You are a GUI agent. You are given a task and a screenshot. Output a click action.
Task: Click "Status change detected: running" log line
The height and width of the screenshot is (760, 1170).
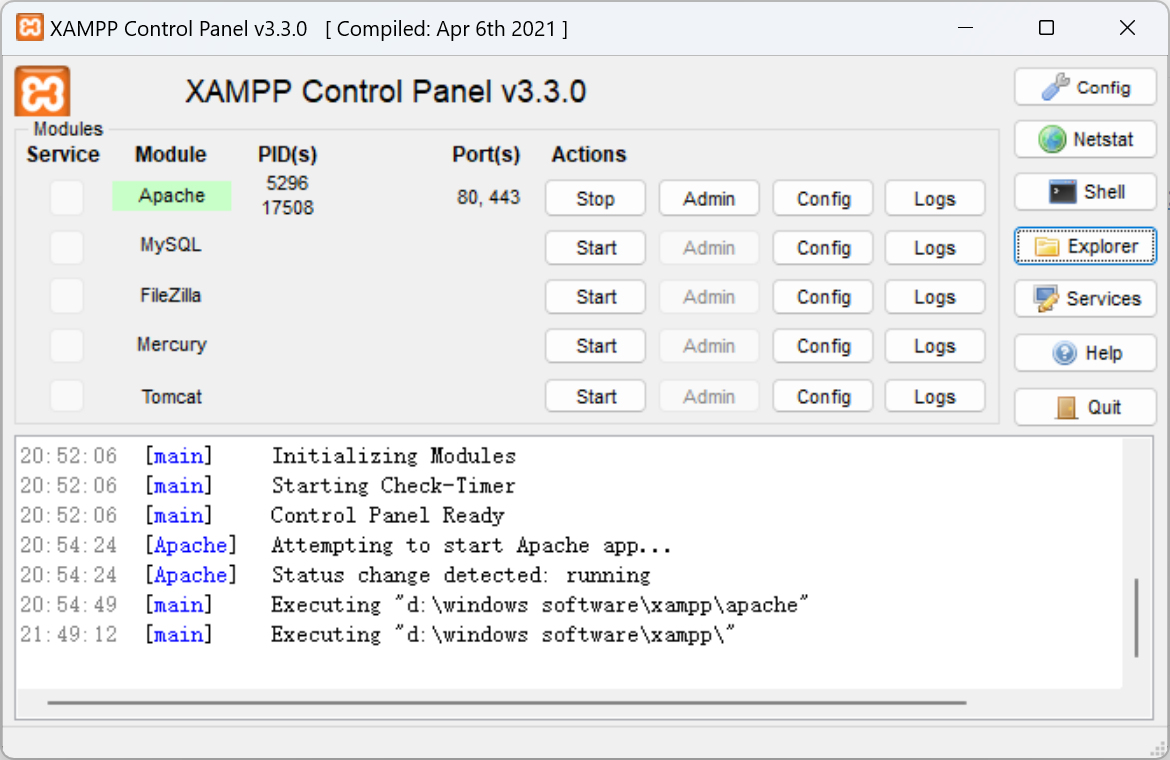460,575
